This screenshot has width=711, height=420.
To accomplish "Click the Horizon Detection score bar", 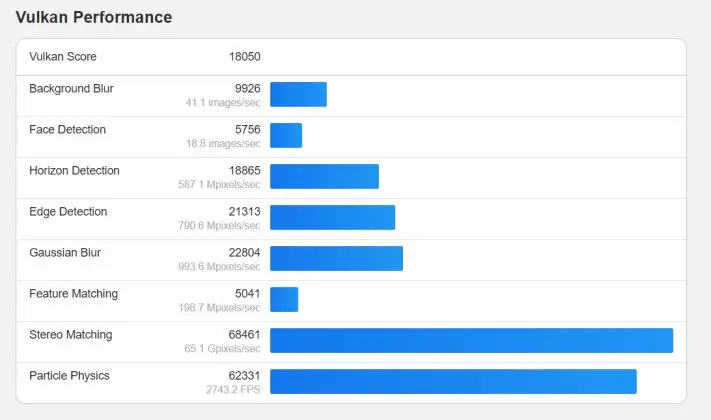I will pyautogui.click(x=325, y=176).
